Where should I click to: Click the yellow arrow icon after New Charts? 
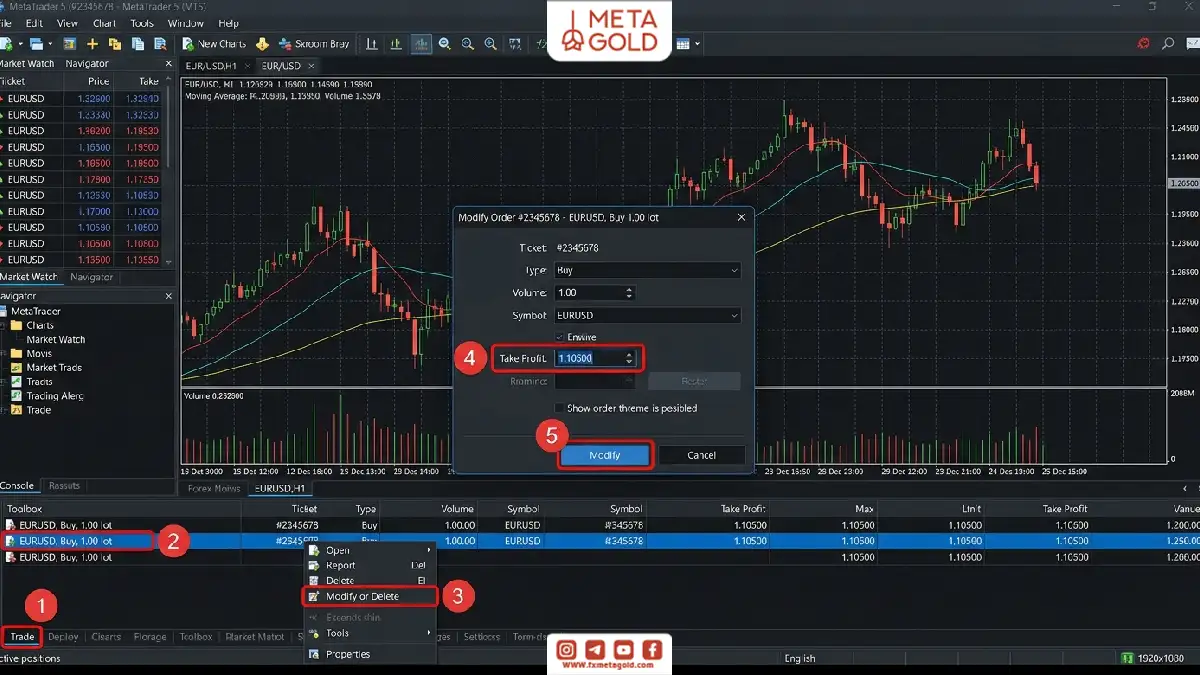coord(263,44)
